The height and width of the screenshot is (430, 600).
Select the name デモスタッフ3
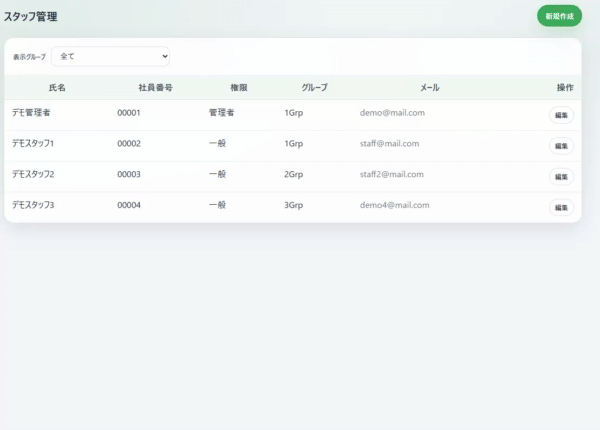tap(33, 205)
